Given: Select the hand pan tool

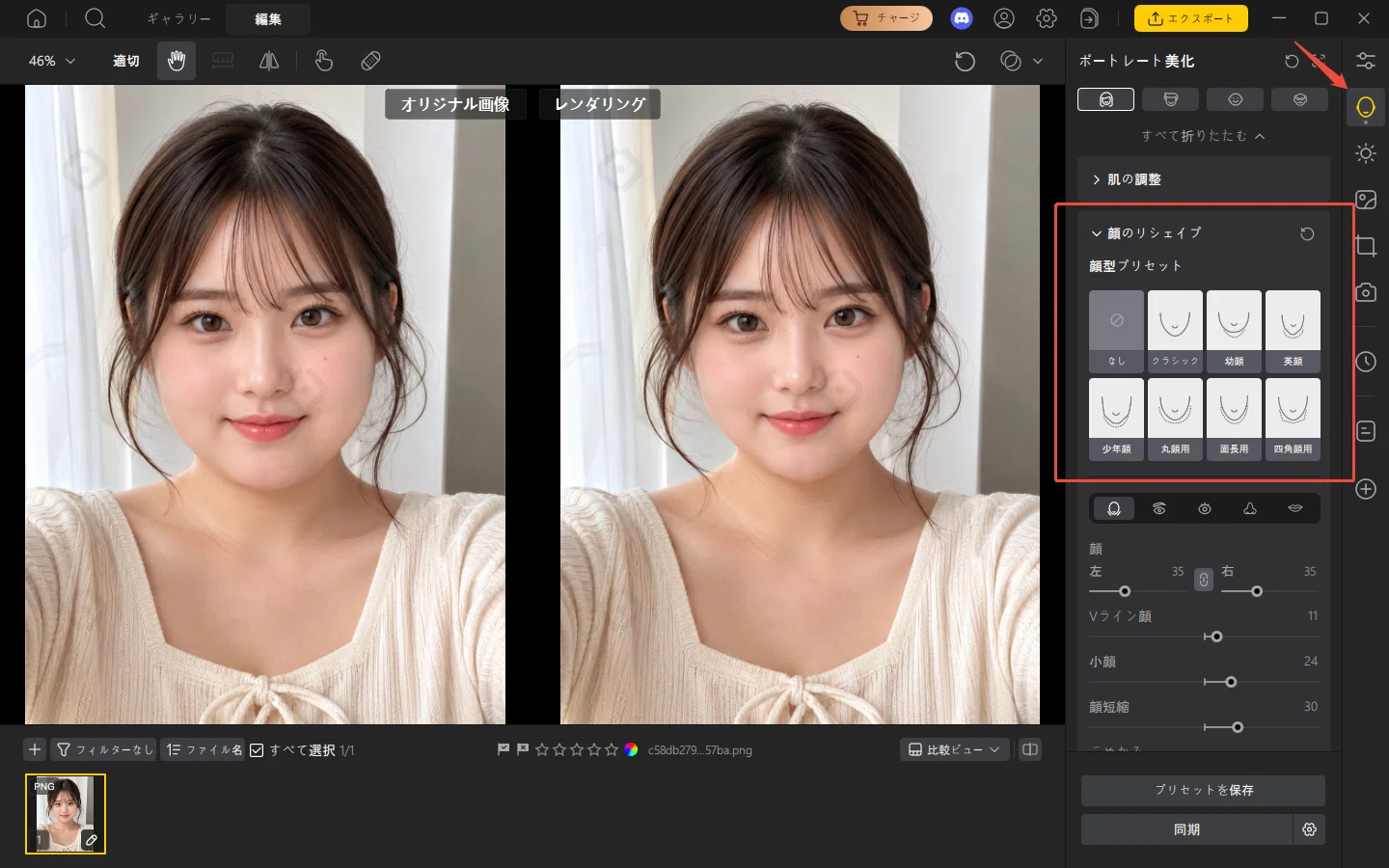Looking at the screenshot, I should pos(177,61).
